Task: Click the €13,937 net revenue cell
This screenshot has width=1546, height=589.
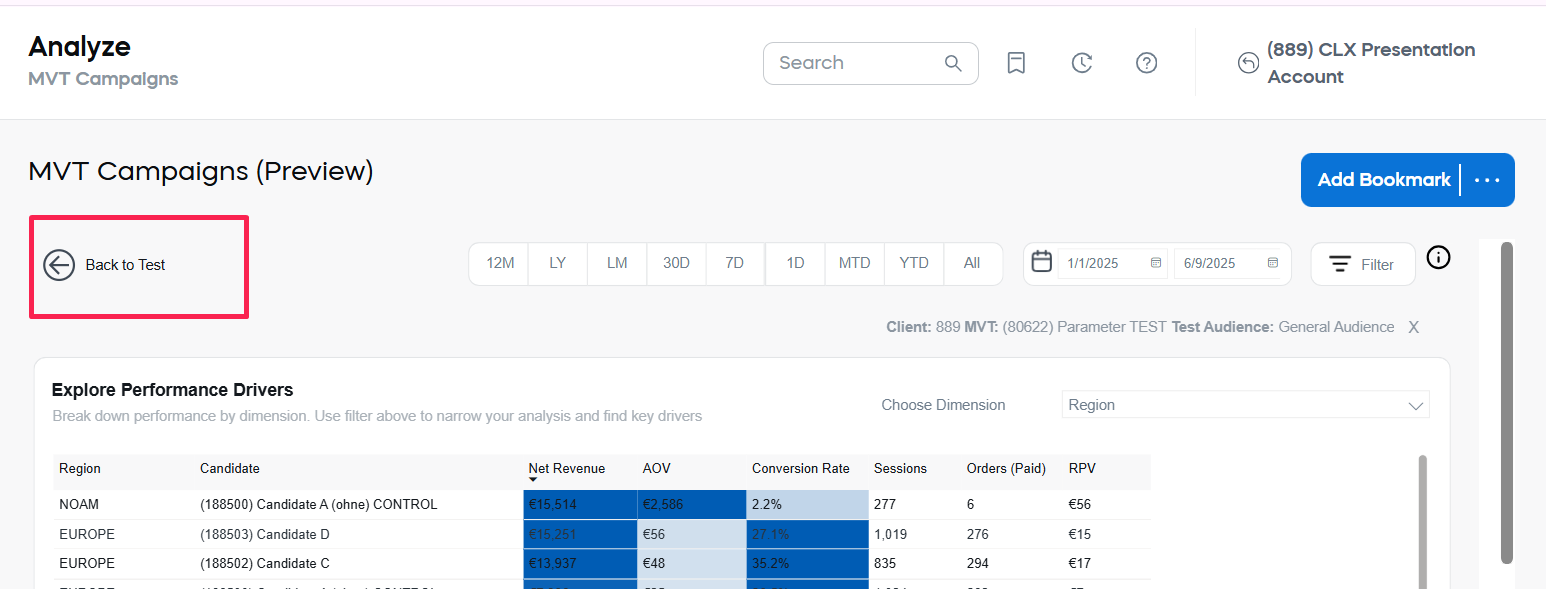Action: click(580, 563)
